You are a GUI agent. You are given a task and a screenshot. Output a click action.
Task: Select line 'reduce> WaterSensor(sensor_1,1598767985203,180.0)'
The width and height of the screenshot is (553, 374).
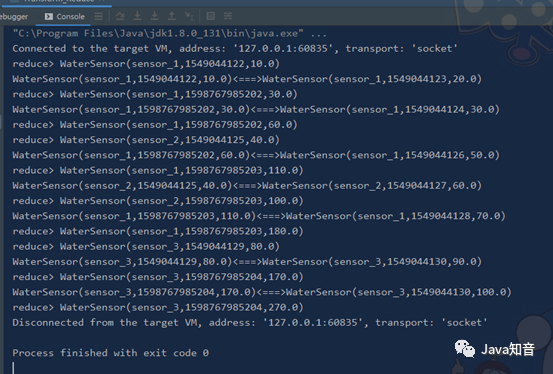(158, 231)
